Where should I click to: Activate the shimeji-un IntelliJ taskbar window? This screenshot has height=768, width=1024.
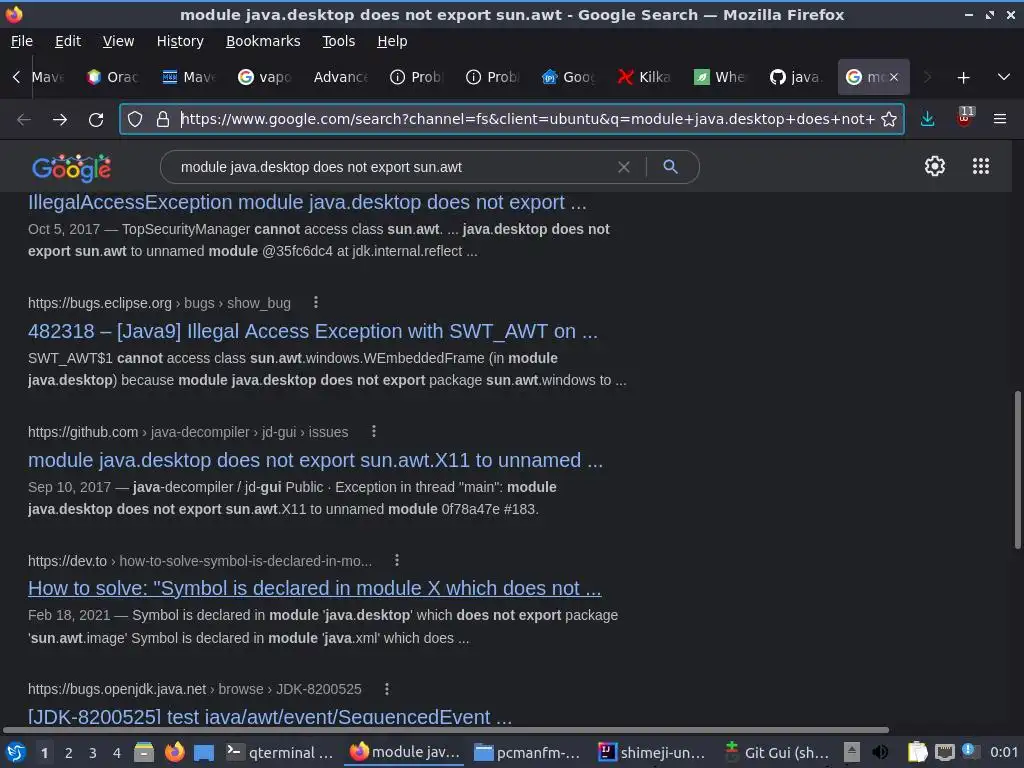[x=652, y=752]
